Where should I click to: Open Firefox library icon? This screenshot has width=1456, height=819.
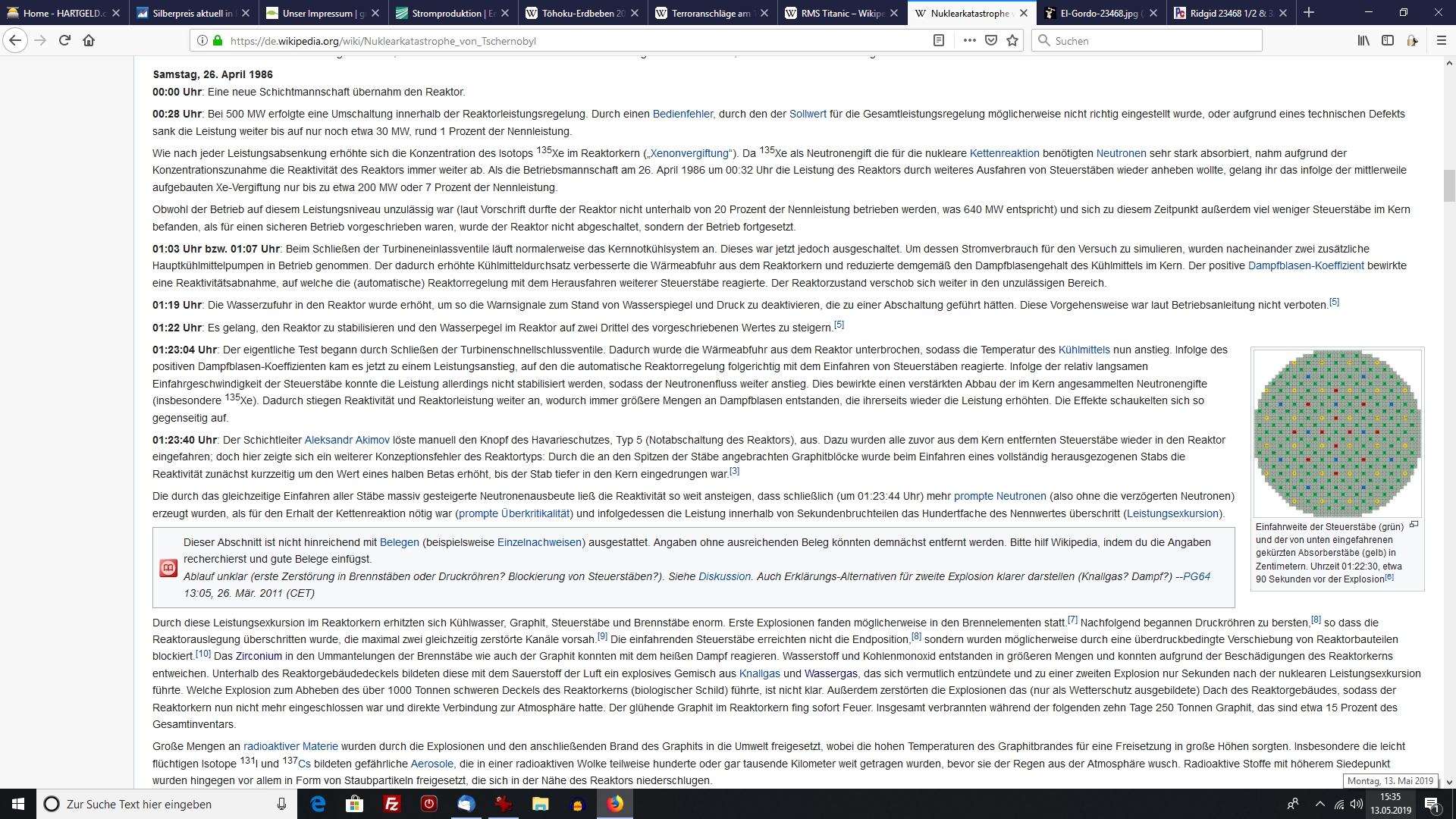(1363, 41)
